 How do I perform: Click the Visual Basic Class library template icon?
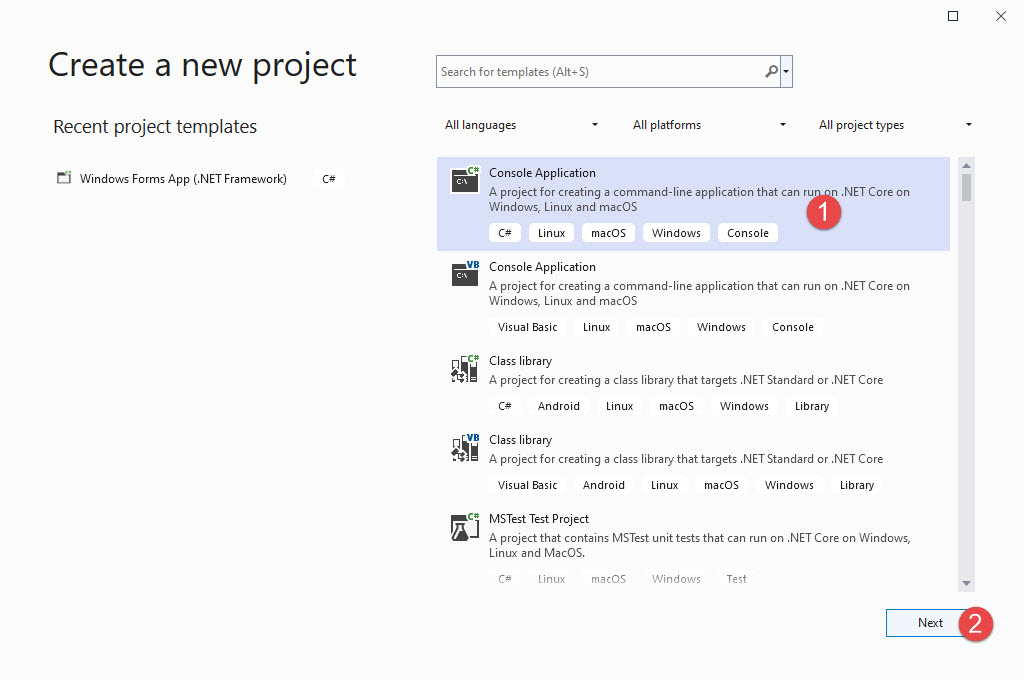coord(464,448)
